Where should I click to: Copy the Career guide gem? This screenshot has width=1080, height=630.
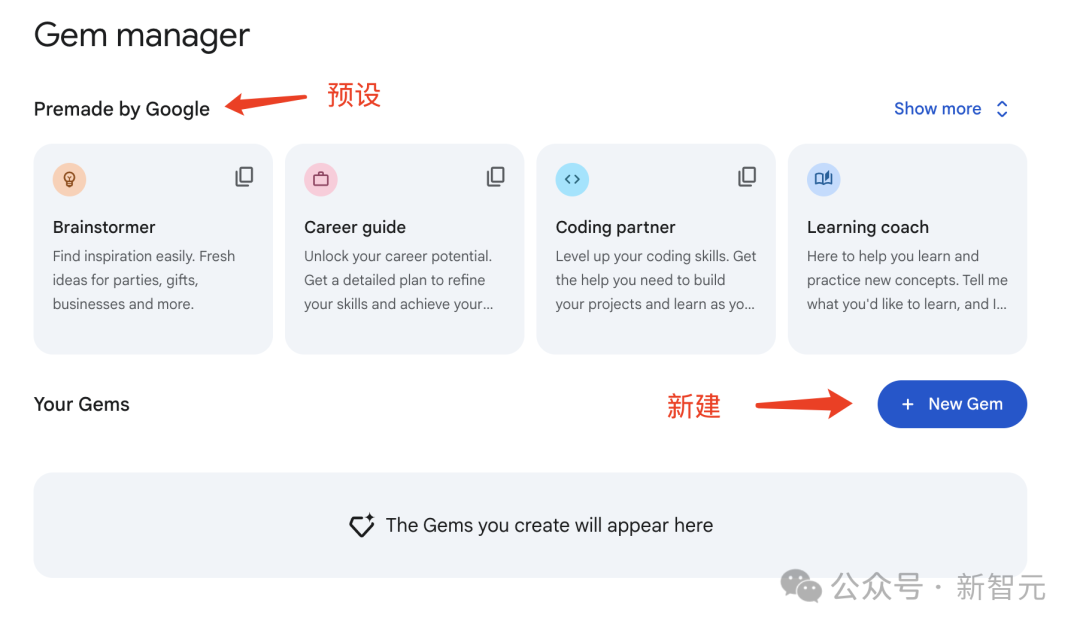click(495, 177)
